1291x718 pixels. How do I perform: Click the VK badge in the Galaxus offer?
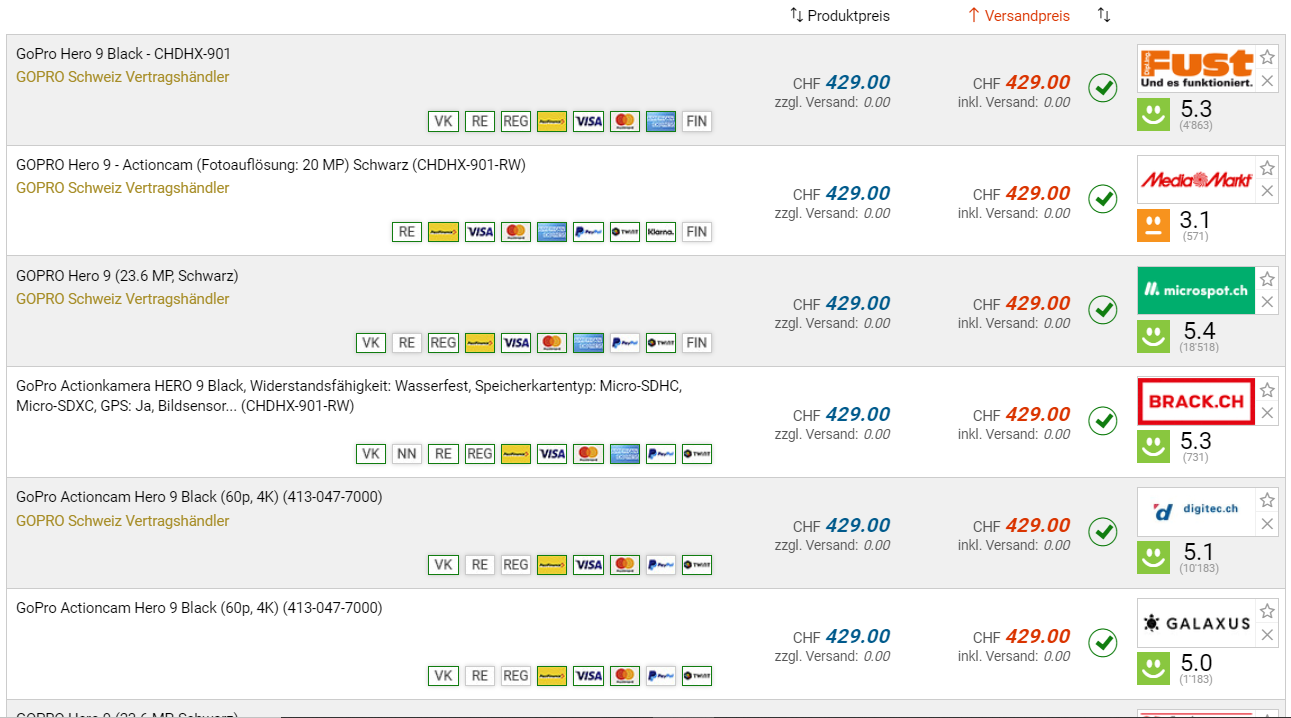(x=443, y=676)
